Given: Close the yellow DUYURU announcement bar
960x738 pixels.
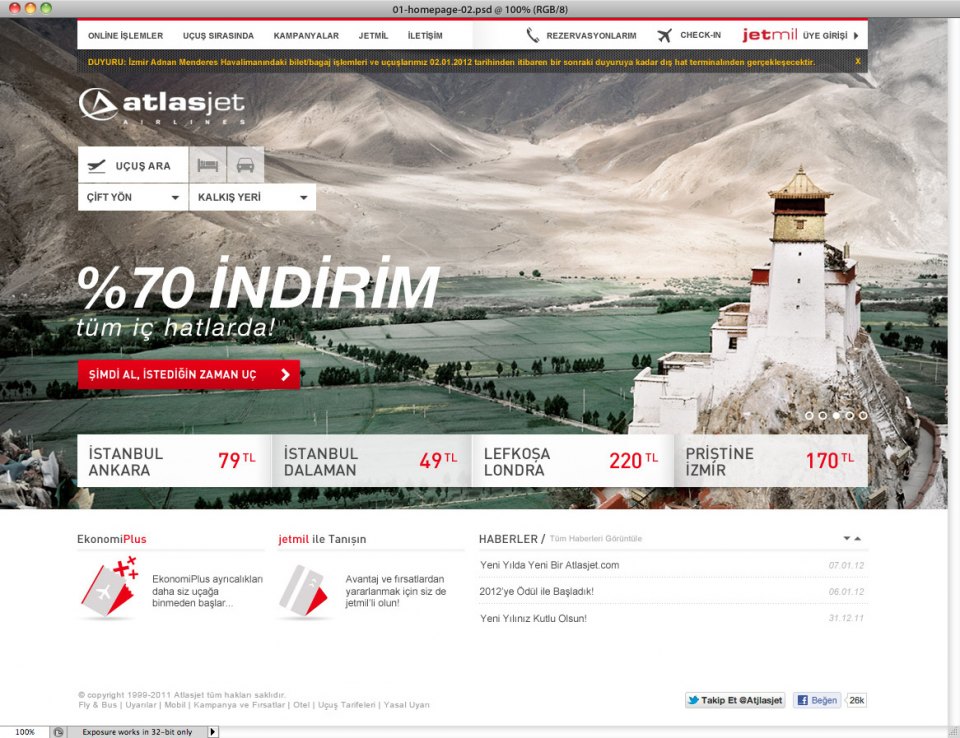Looking at the screenshot, I should coord(857,62).
